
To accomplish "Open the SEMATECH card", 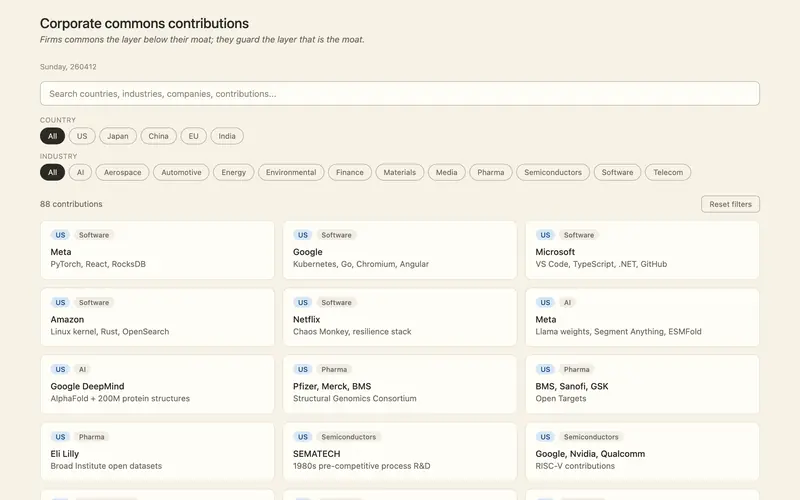I will coord(399,452).
